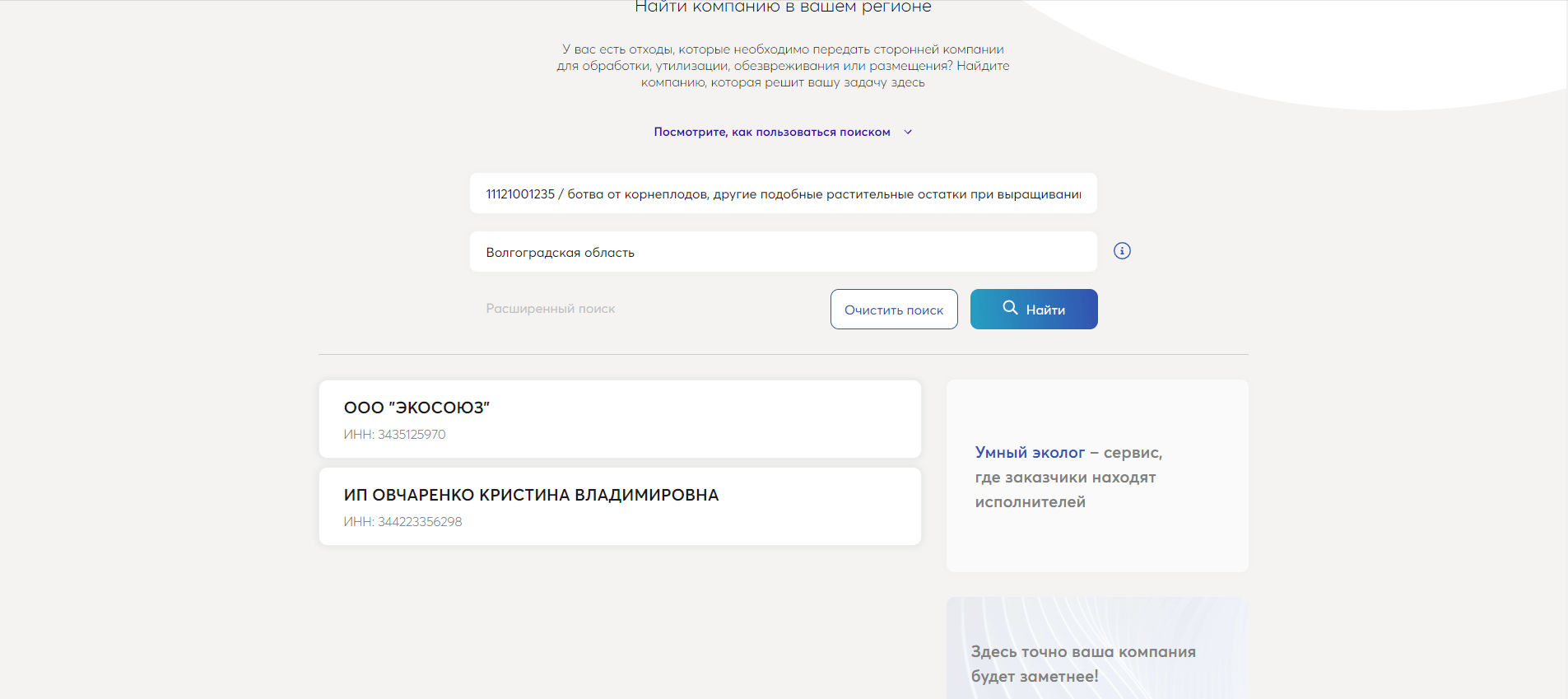Open the ООО "ЭКОСОЮЗ" company card
This screenshot has height=699, width=1568.
tap(620, 419)
